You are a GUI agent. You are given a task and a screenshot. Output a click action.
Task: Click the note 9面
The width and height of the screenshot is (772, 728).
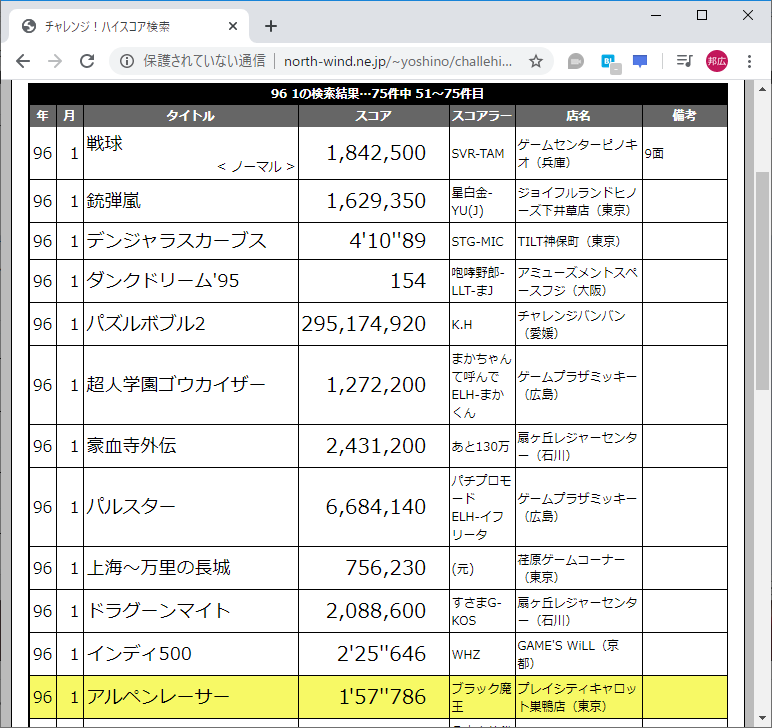(x=654, y=154)
